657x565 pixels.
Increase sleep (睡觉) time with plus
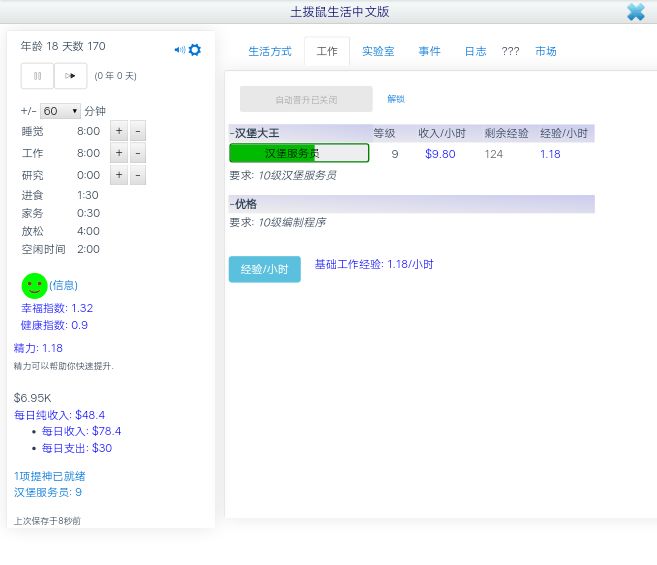pyautogui.click(x=119, y=131)
